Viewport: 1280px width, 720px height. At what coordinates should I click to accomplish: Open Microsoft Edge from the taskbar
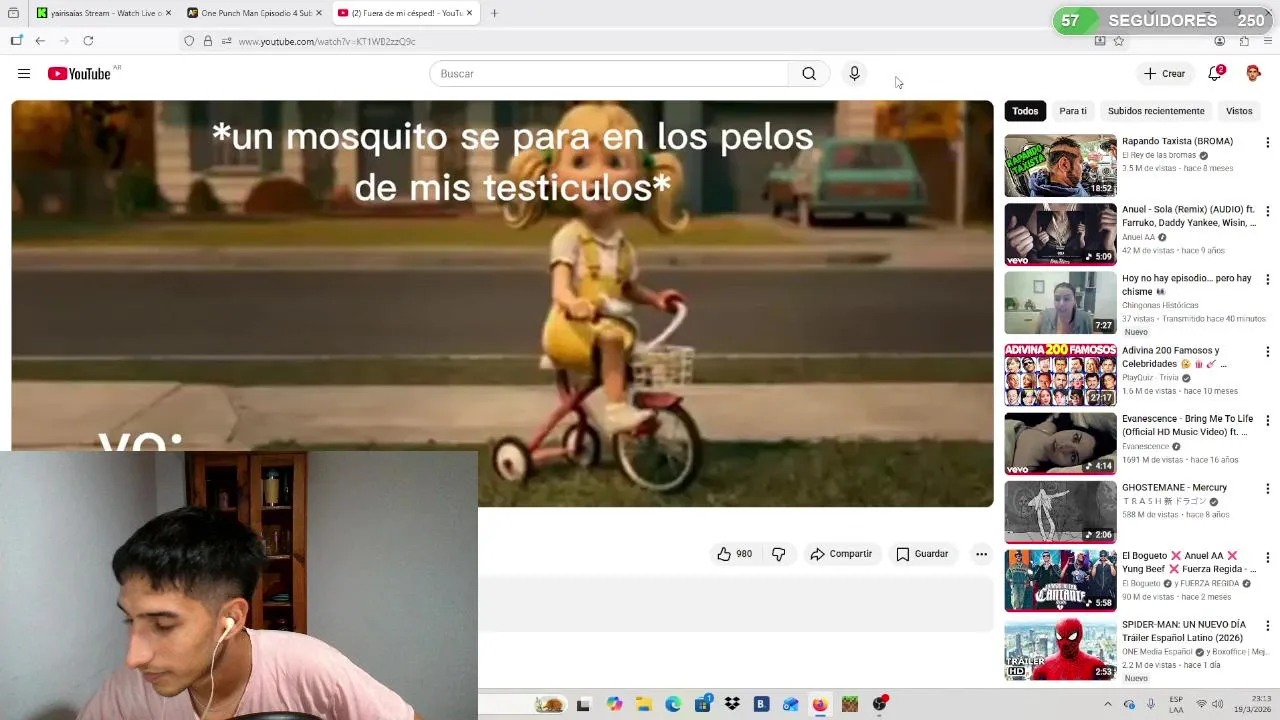673,704
